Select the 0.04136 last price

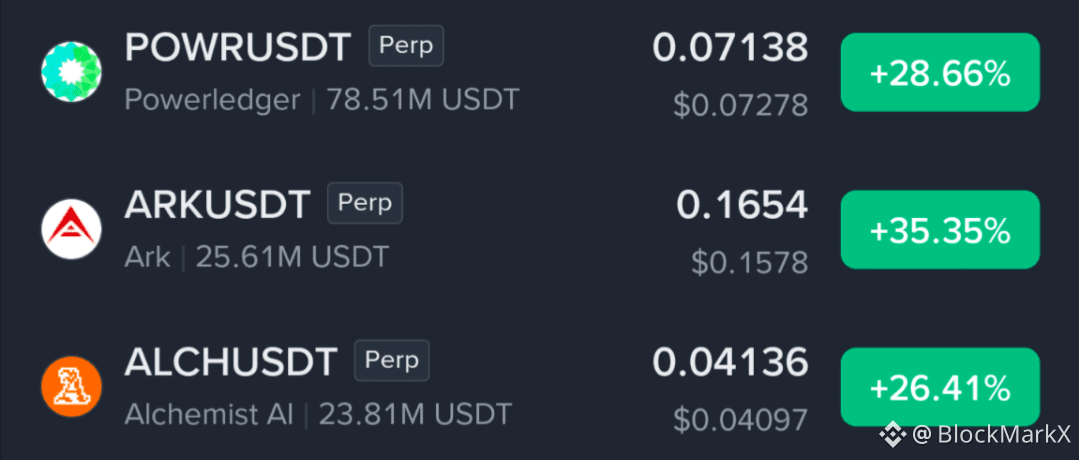[x=730, y=362]
